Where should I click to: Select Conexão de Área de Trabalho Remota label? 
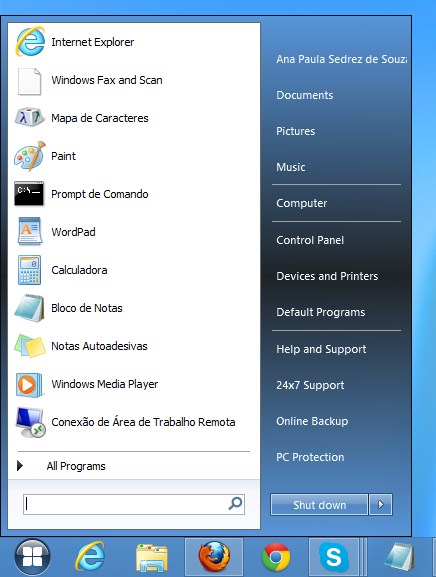tap(143, 422)
